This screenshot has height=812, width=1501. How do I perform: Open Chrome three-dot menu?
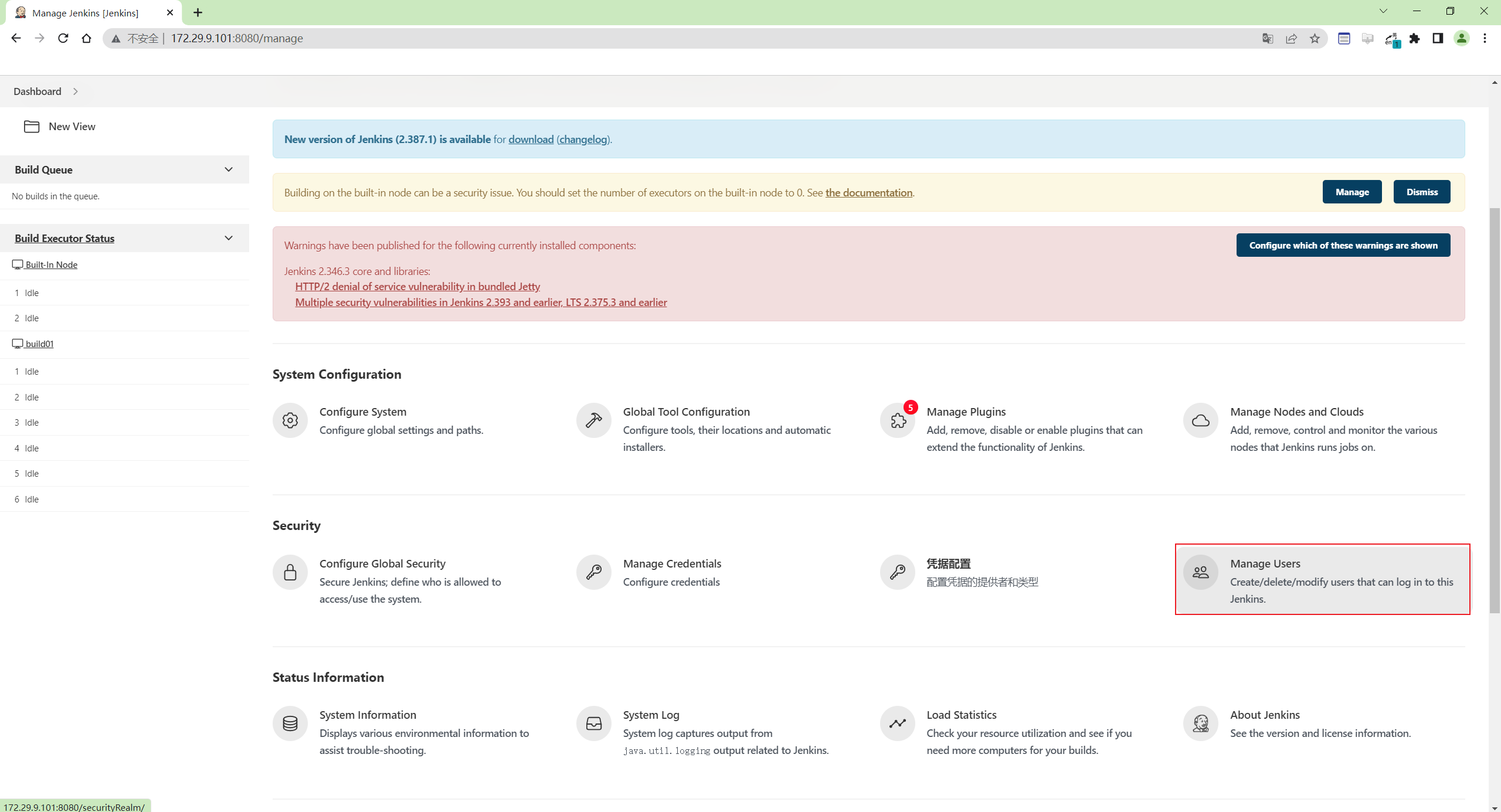pos(1485,38)
